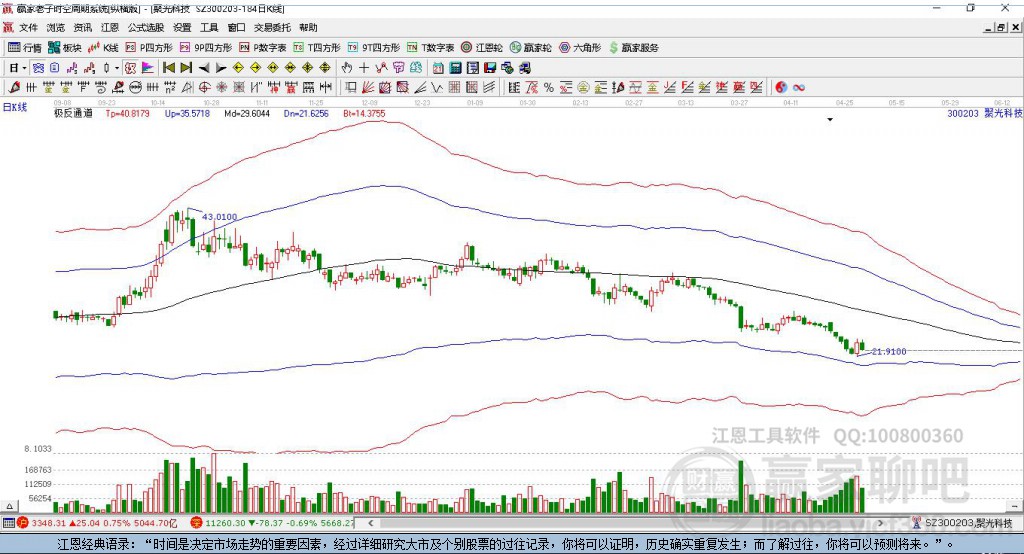The height and width of the screenshot is (554, 1024).
Task: Click the horizontal scrollbar right arrow
Action: click(880, 523)
